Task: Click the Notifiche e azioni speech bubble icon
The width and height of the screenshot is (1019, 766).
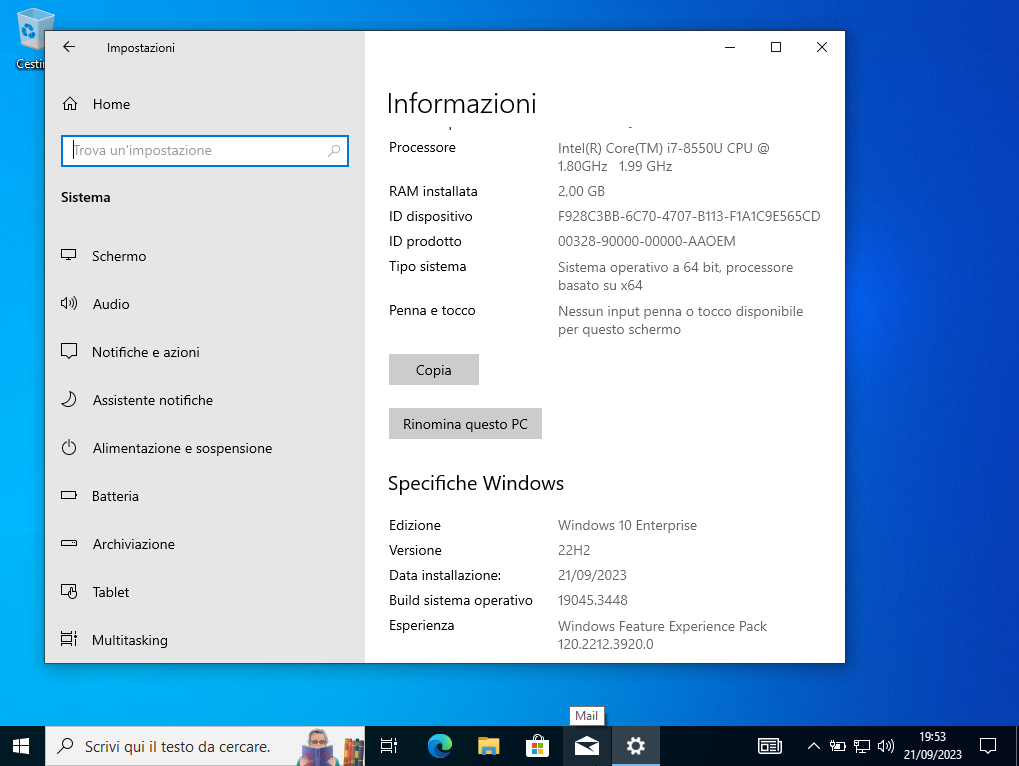Action: 69,351
